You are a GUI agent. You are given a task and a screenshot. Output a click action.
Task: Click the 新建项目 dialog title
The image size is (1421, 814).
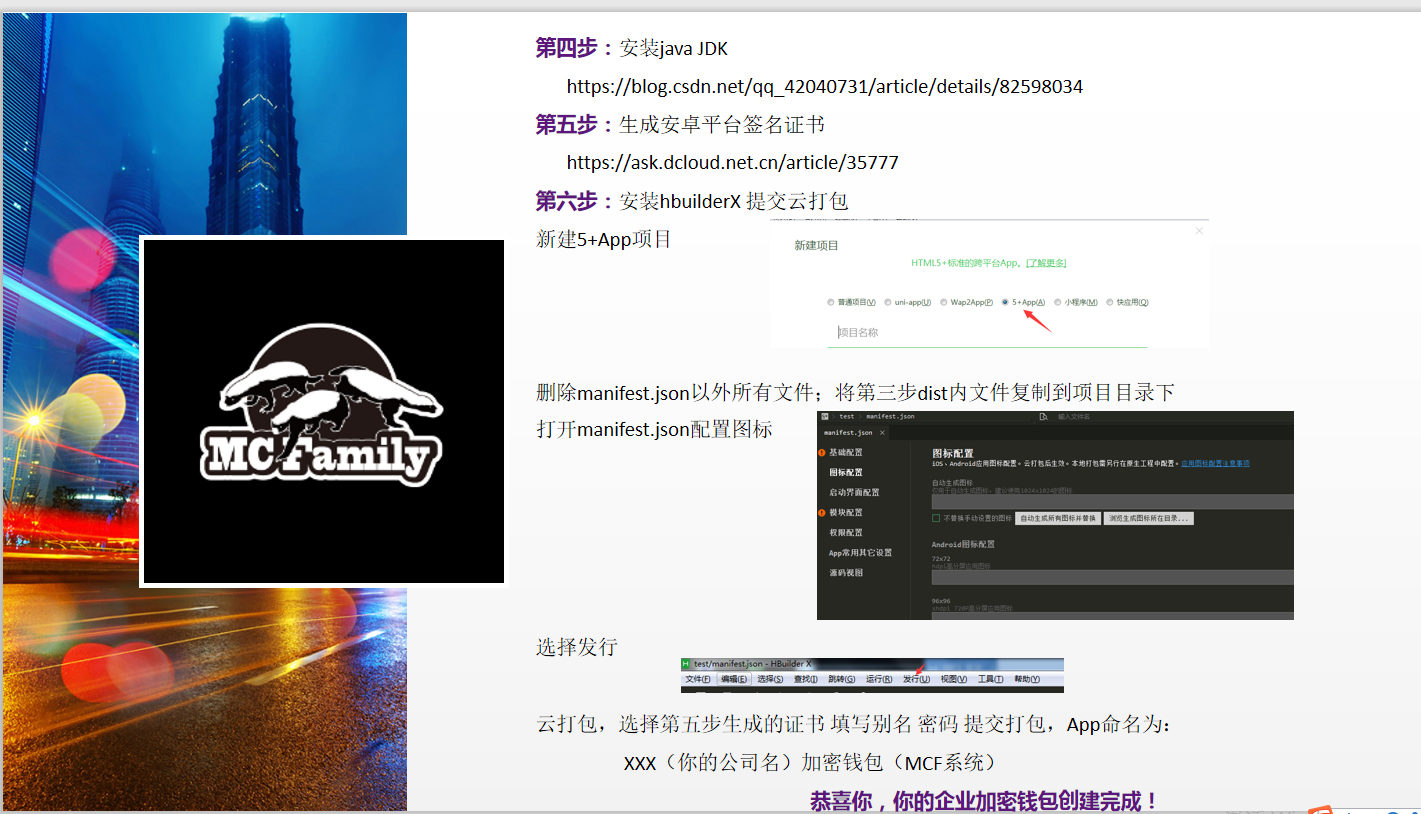pyautogui.click(x=816, y=245)
